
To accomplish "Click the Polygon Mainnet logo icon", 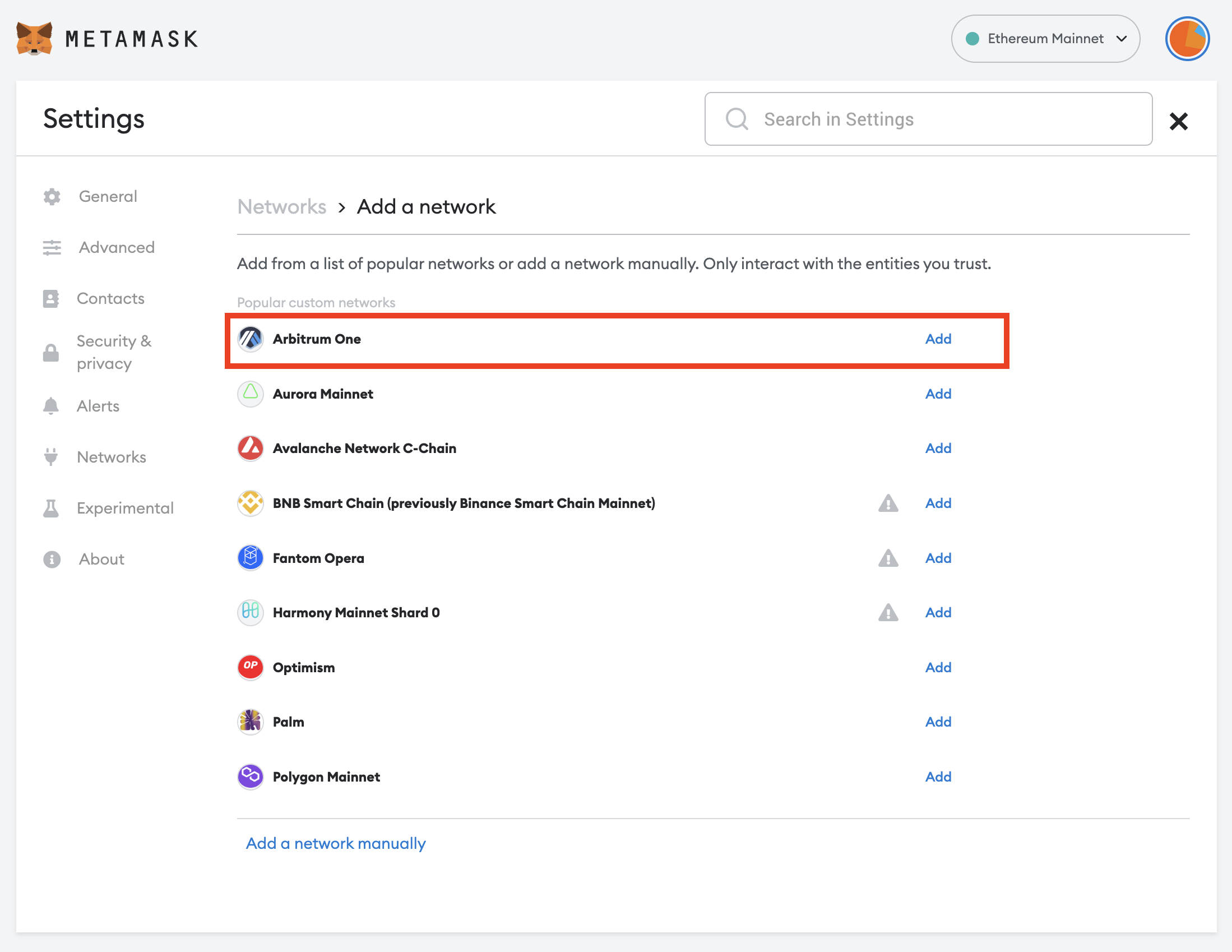I will 251,777.
